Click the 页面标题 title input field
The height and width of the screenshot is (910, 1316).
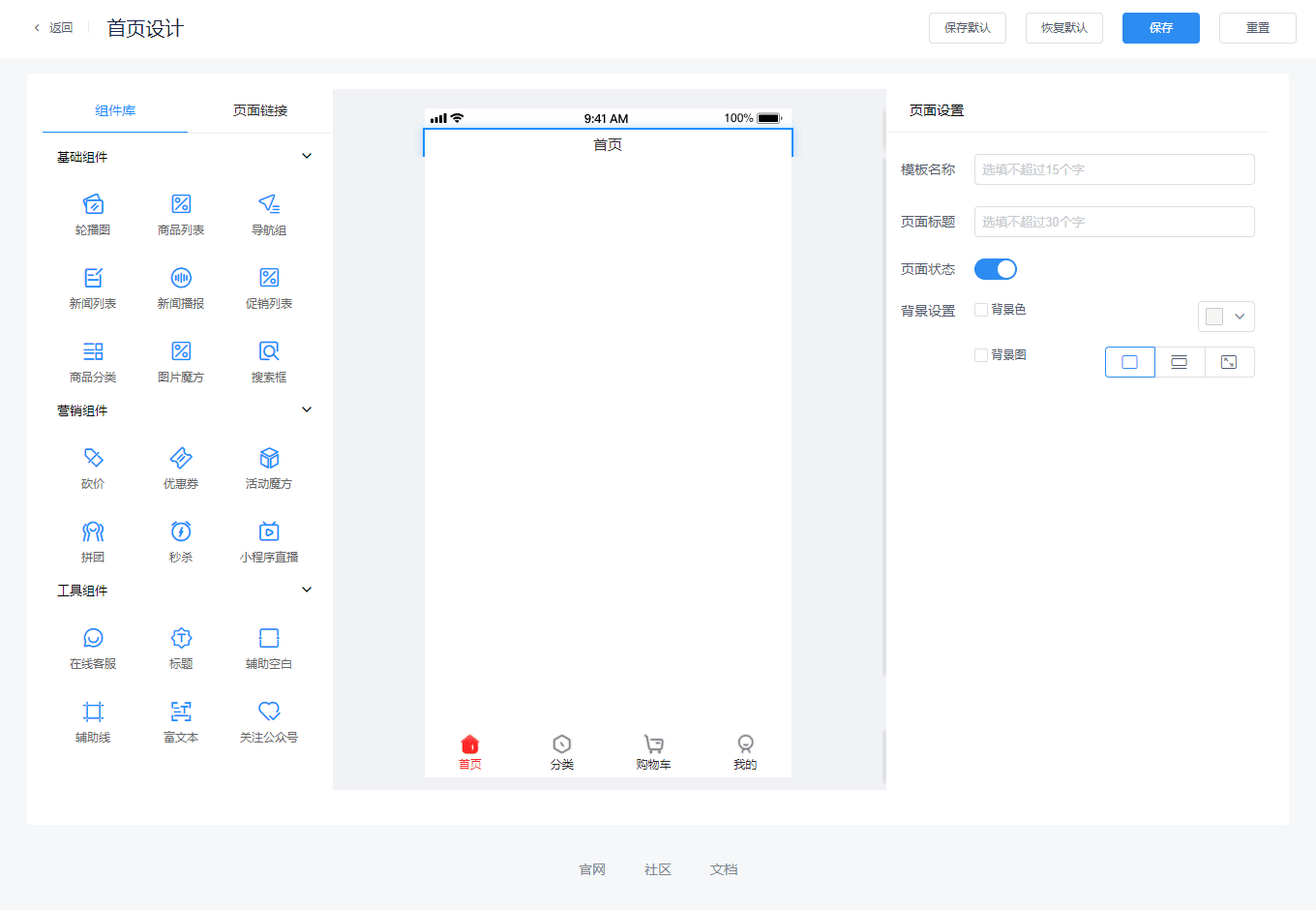point(1114,221)
